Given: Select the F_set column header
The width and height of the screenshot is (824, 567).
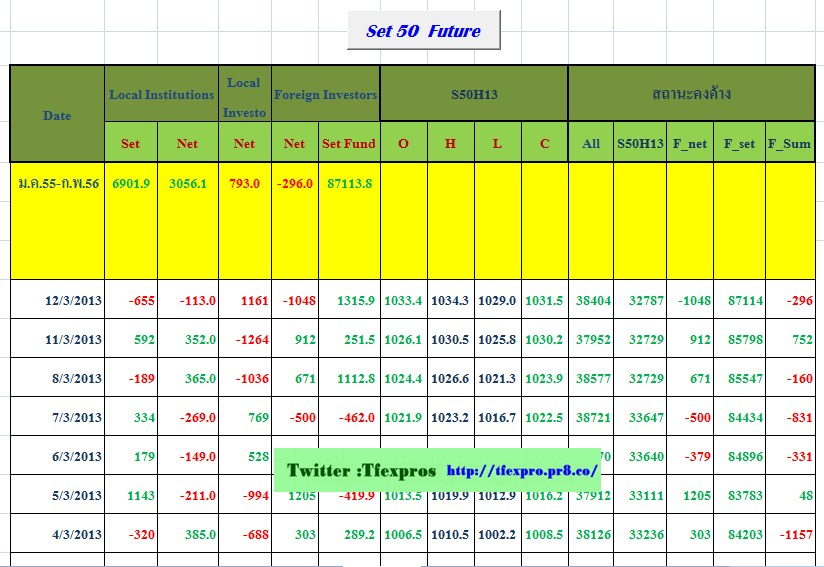Looking at the screenshot, I should pyautogui.click(x=740, y=143).
